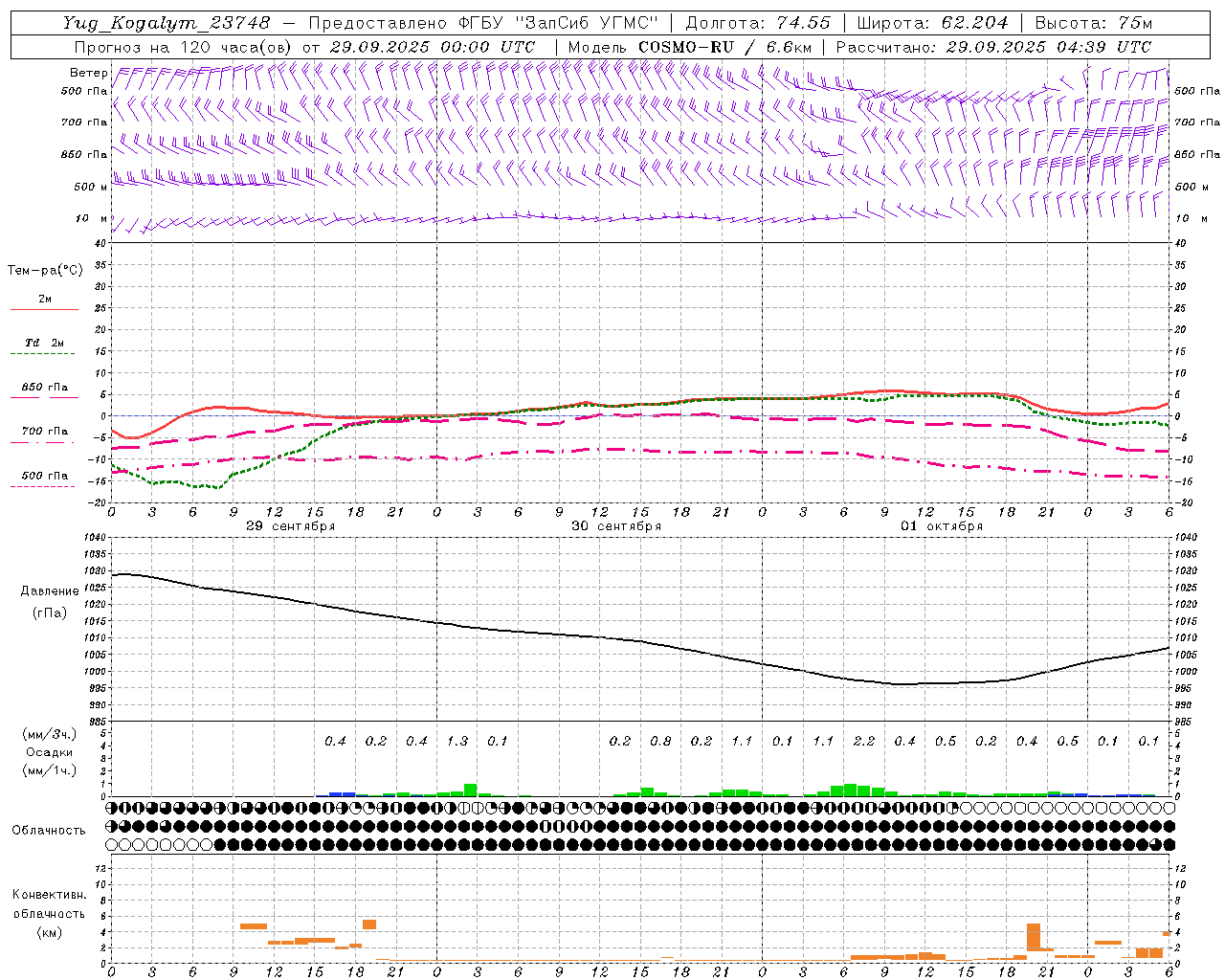
Task: Click the forecast length text Прогноз на 120 часа(ов)
Action: [x=184, y=47]
